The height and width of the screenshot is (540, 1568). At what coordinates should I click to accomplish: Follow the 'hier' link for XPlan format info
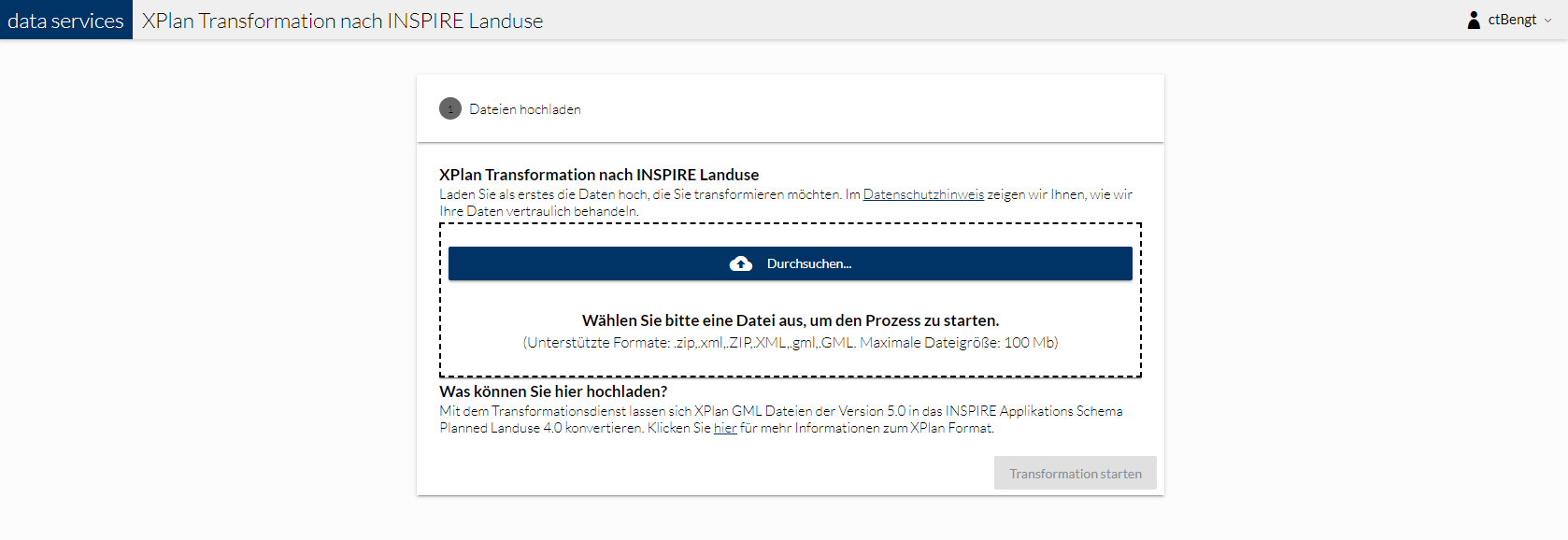[725, 428]
